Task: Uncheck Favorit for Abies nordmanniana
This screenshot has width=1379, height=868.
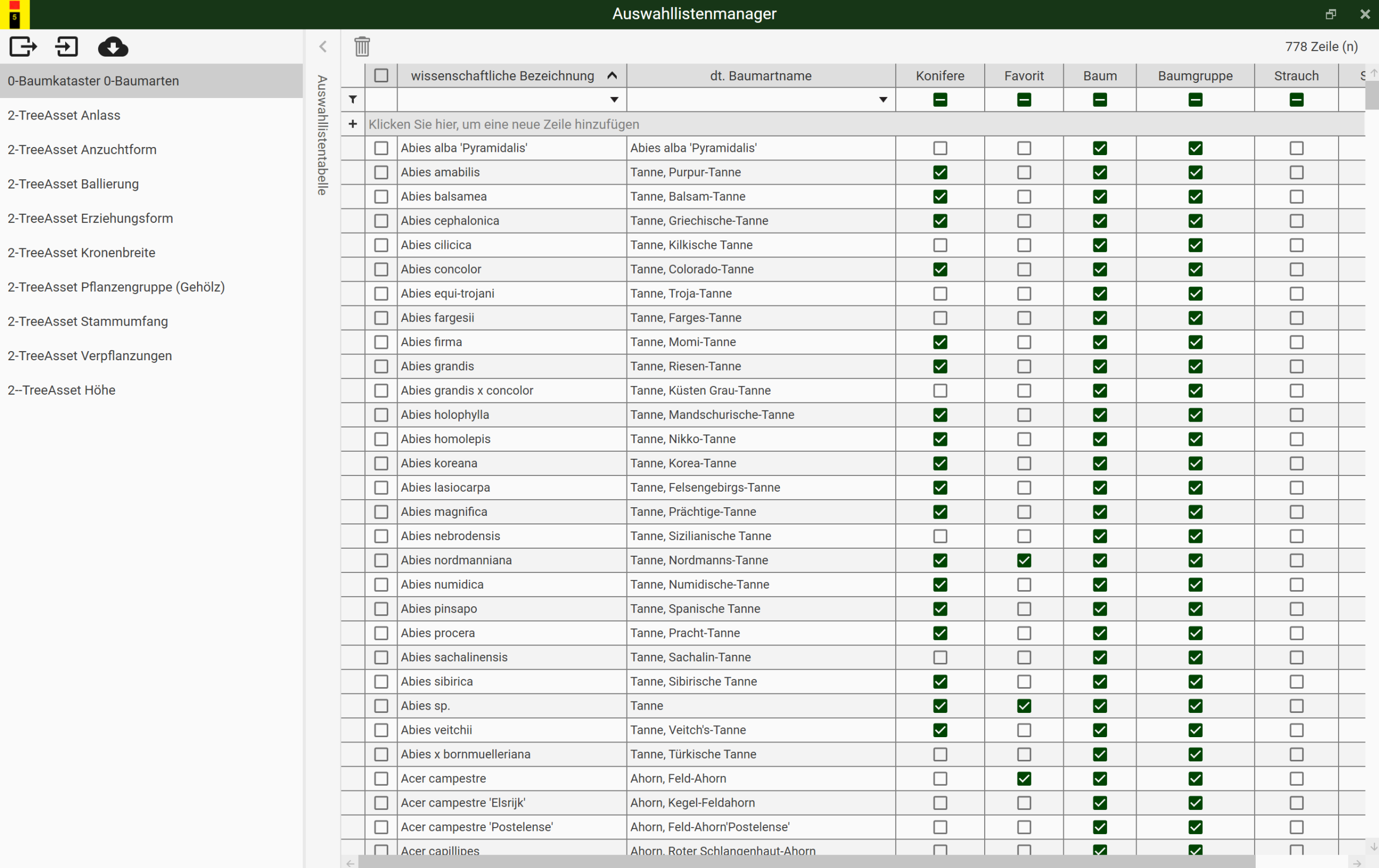Action: click(x=1024, y=561)
